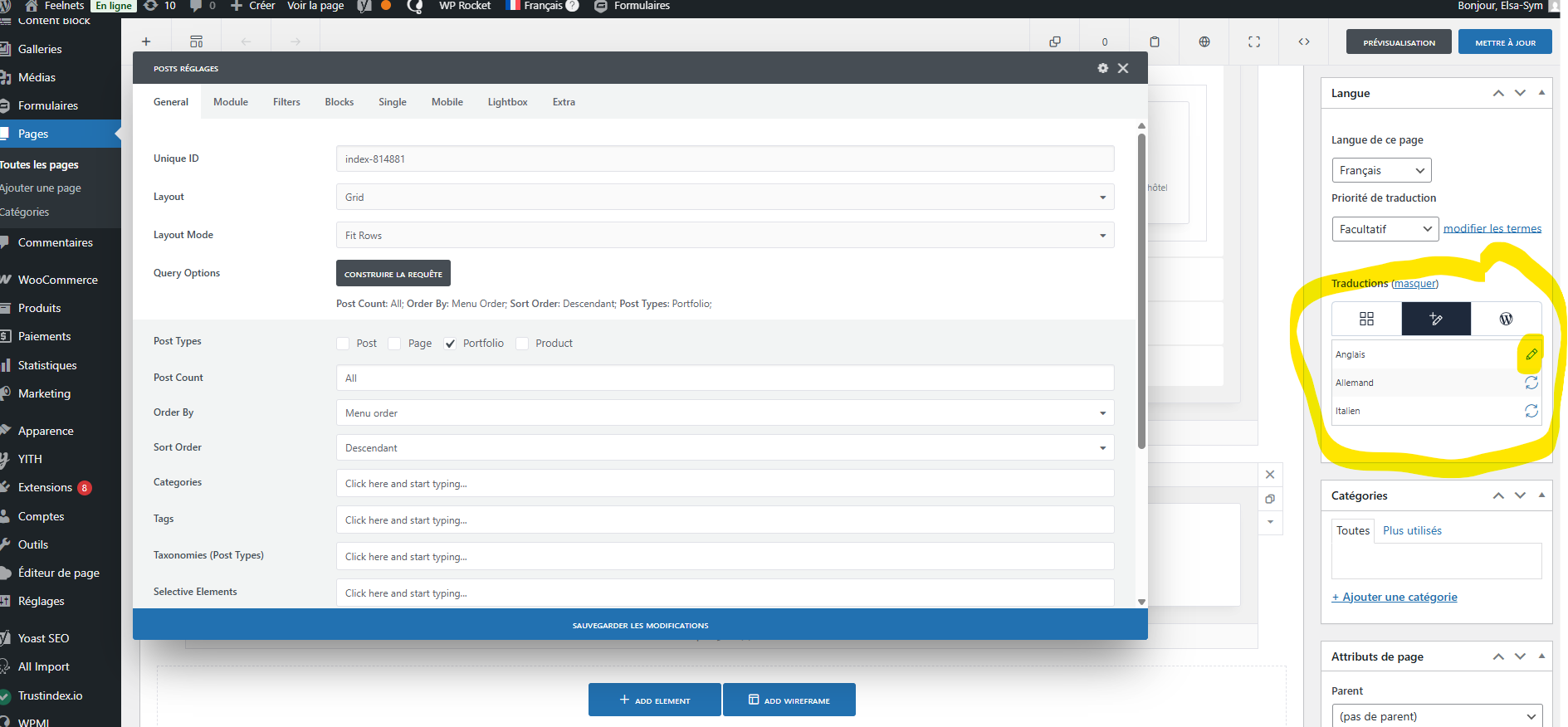Screen dimensions: 1568x727
Task: Click the modifier les termes link
Action: [x=1492, y=228]
